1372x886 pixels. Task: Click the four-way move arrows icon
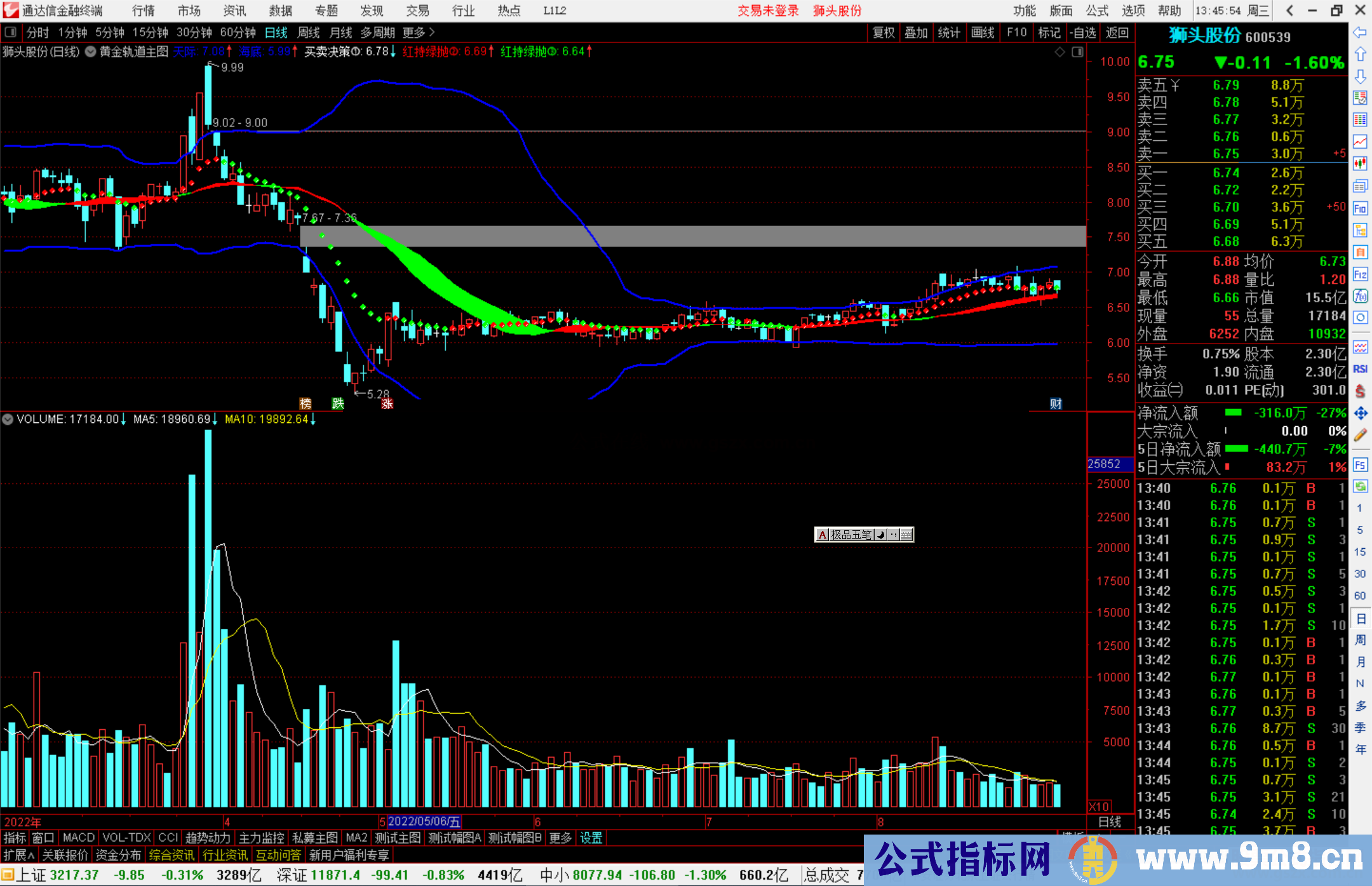tap(1360, 413)
